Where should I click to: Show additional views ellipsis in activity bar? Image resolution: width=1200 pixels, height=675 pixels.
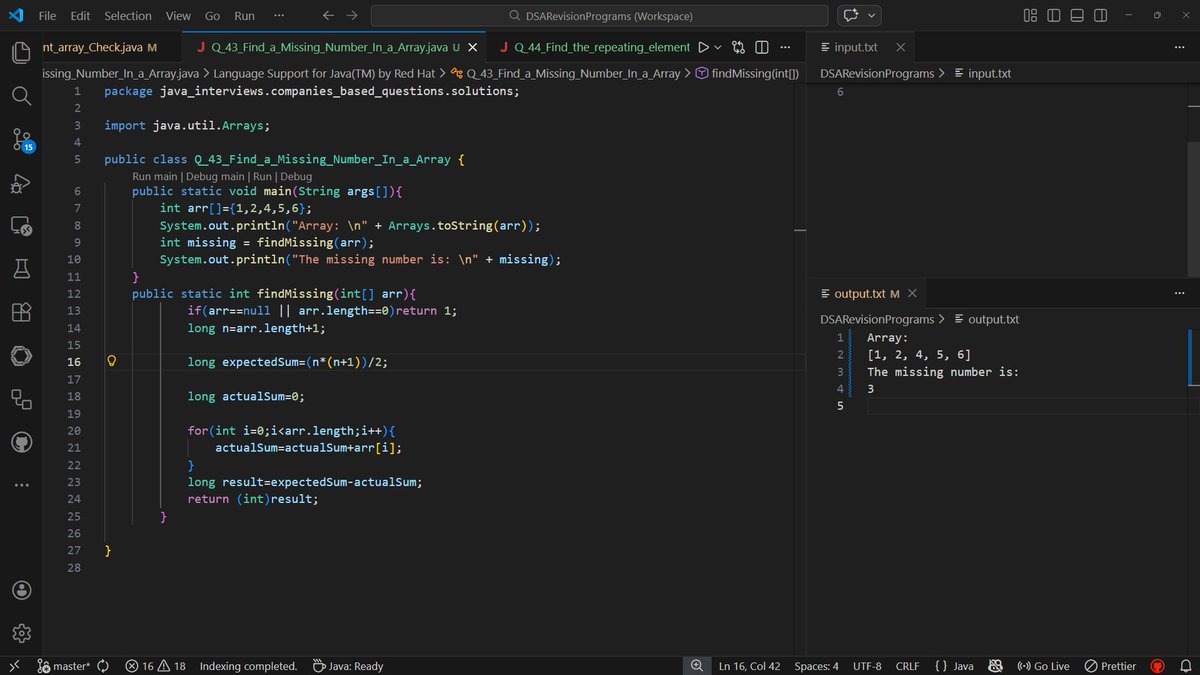pyautogui.click(x=22, y=485)
